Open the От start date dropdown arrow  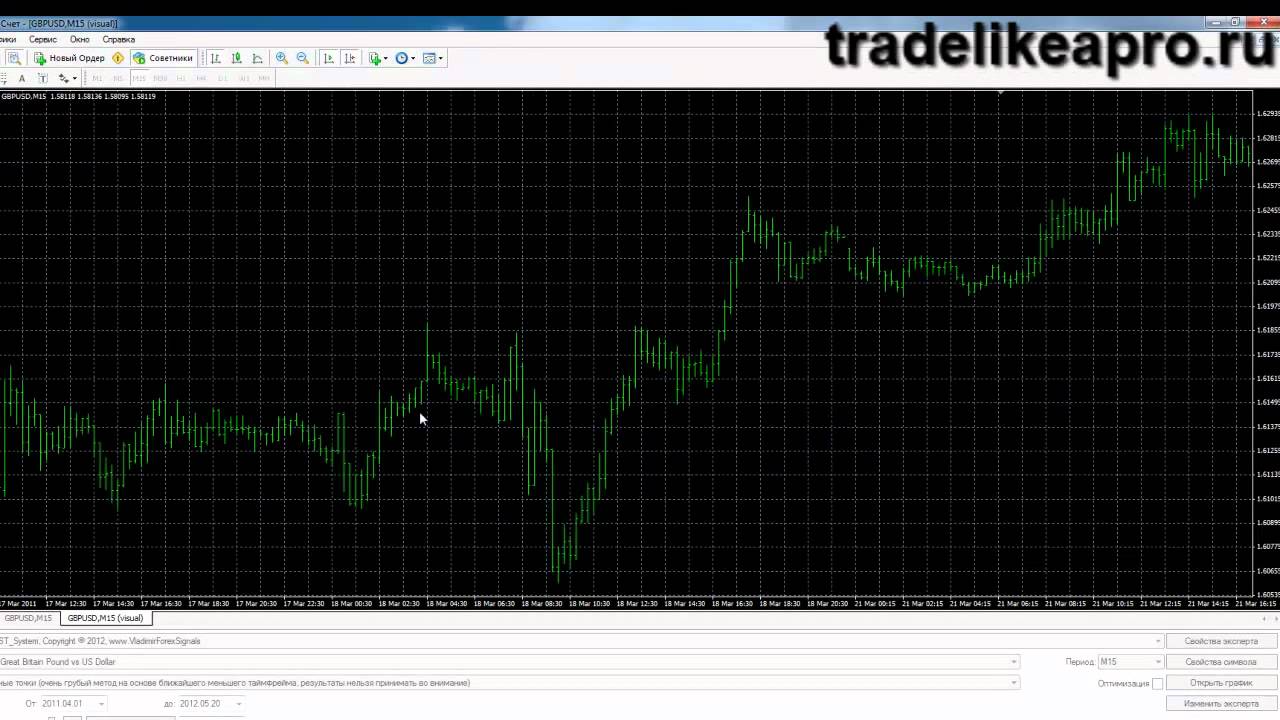pos(100,704)
